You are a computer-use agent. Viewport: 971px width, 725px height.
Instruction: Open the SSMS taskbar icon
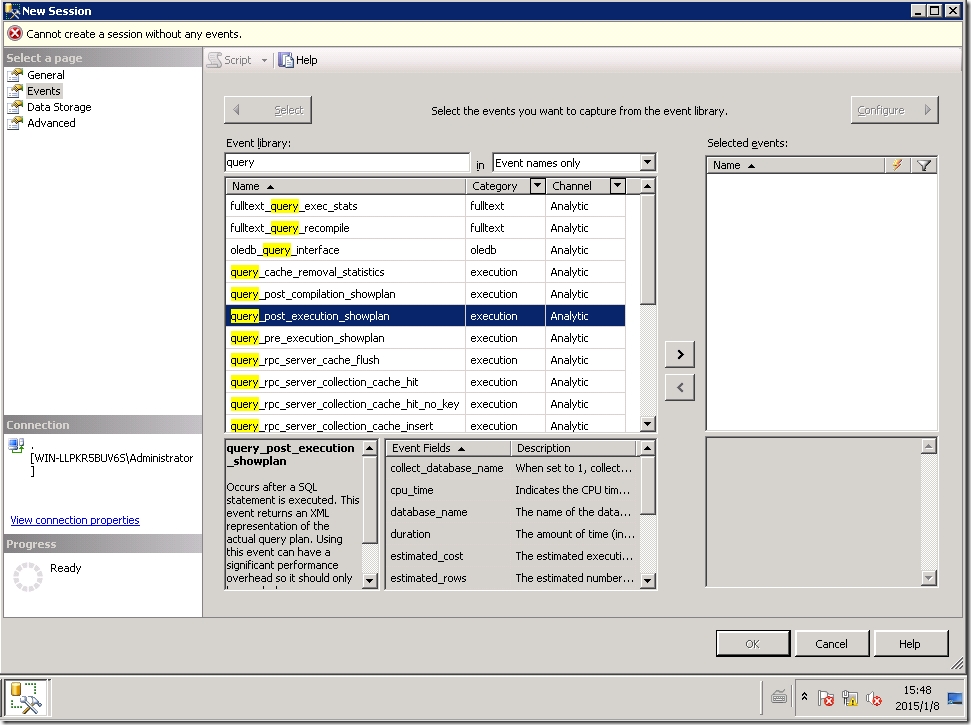pos(26,697)
